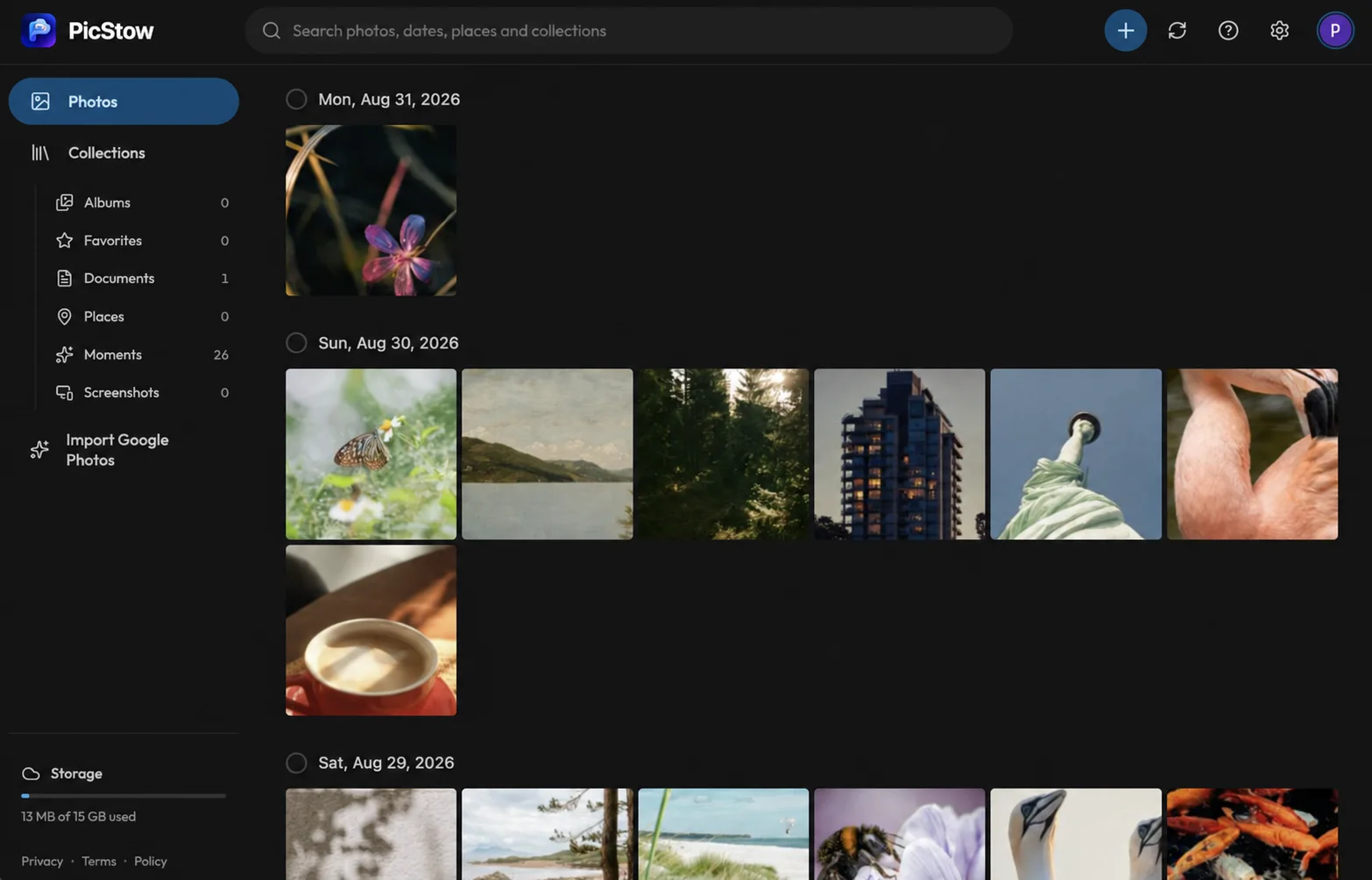
Task: Select all photos from Sat, Aug 29, 2026
Action: tap(296, 763)
